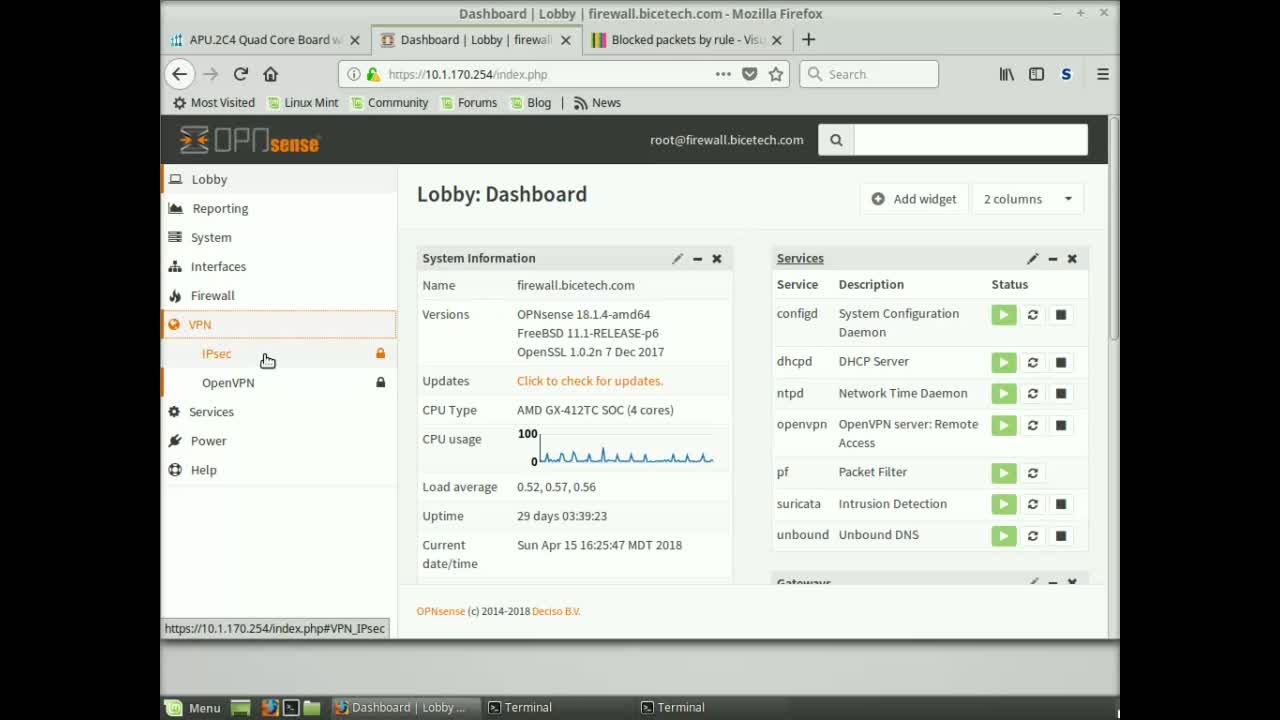This screenshot has height=720, width=1280.
Task: Remove the Services widget
Action: 1072,258
